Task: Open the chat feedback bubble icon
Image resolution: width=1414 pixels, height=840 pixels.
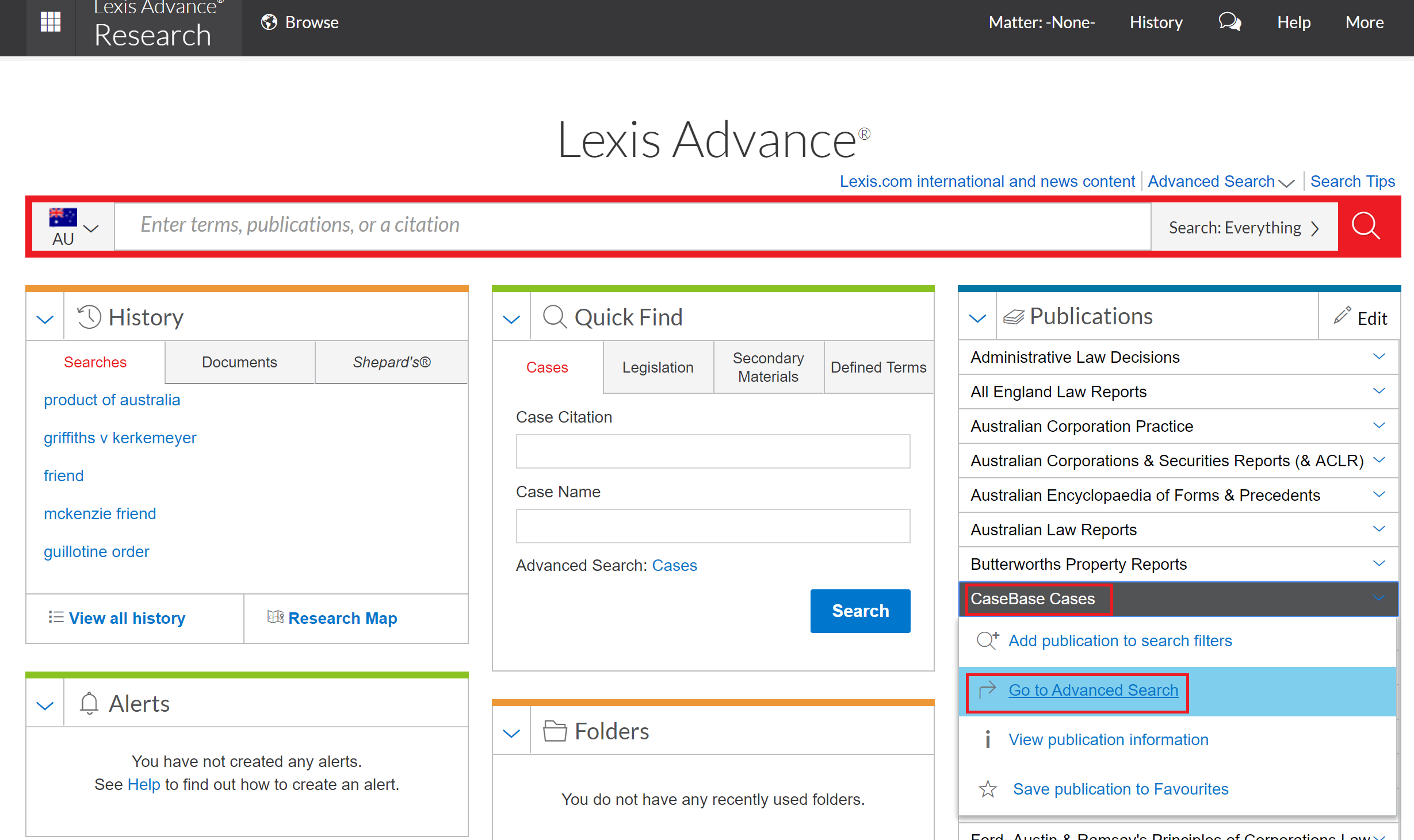Action: coord(1230,22)
